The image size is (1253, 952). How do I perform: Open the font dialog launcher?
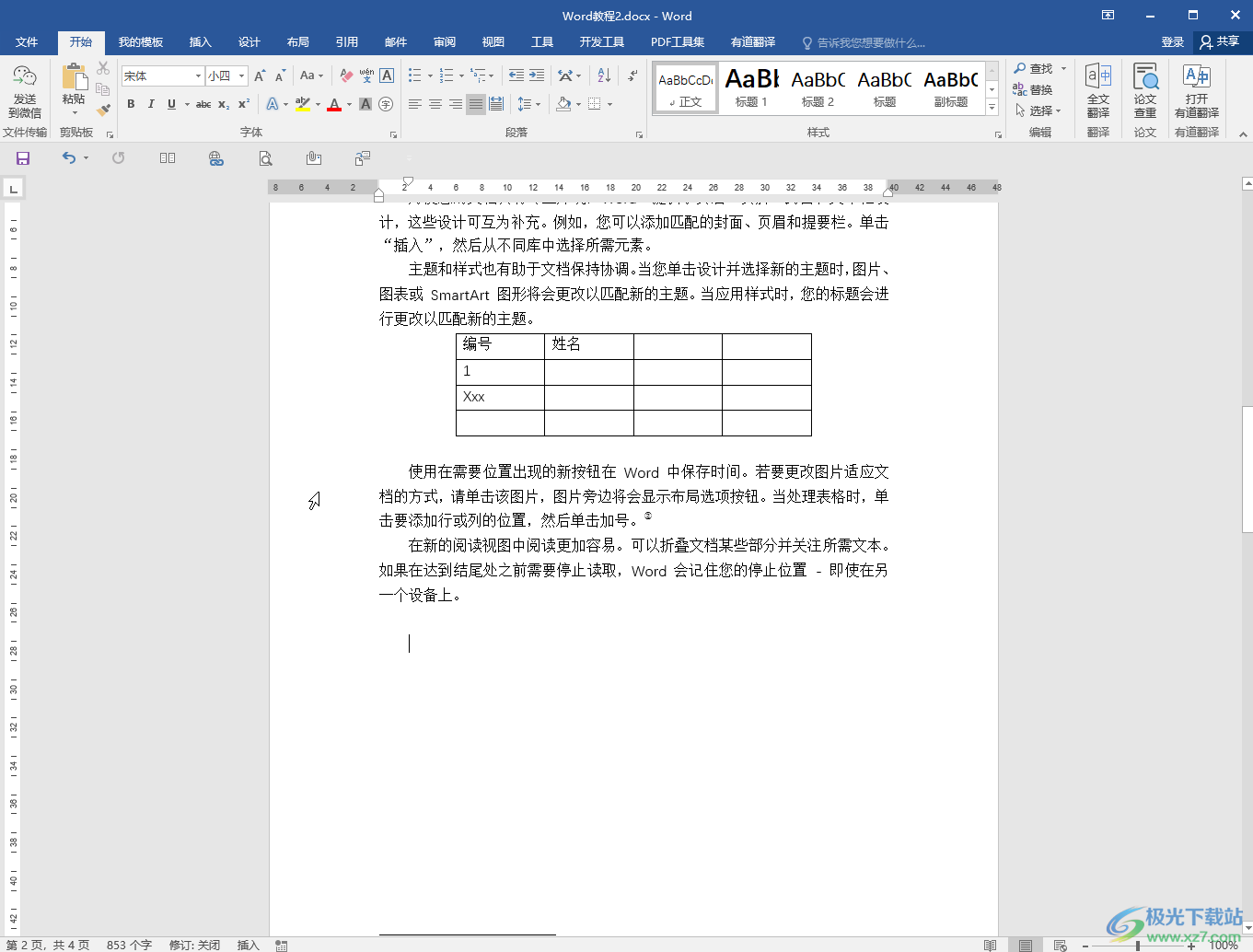pyautogui.click(x=393, y=134)
